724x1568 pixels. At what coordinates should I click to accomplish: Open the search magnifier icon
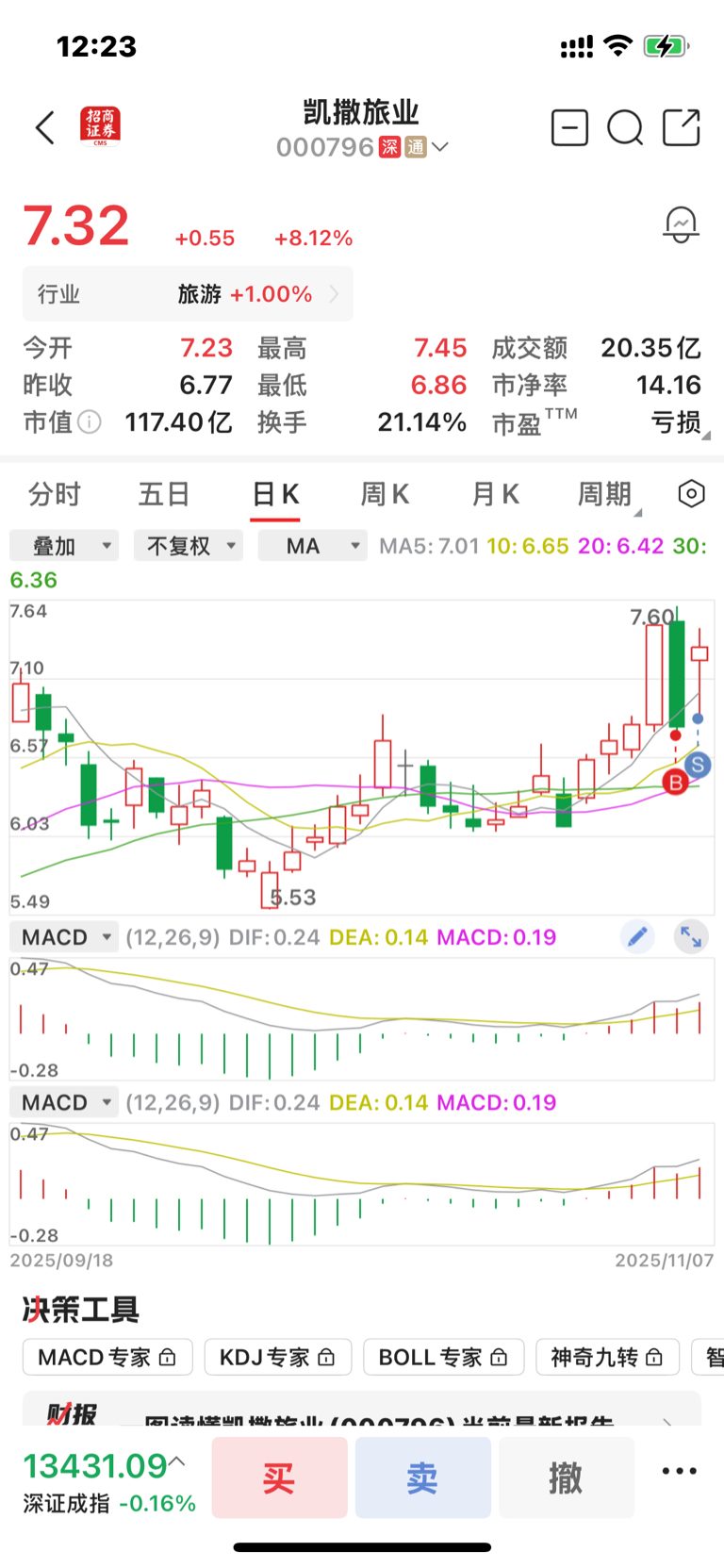point(625,127)
